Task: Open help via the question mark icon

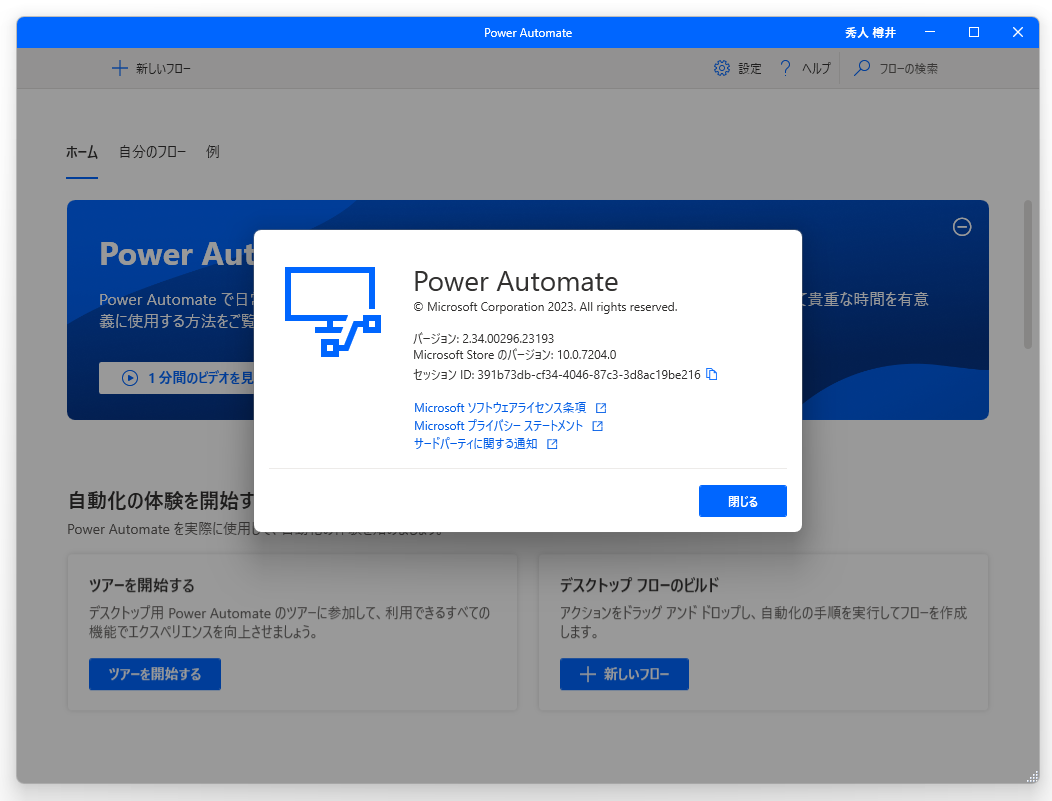Action: click(x=785, y=68)
